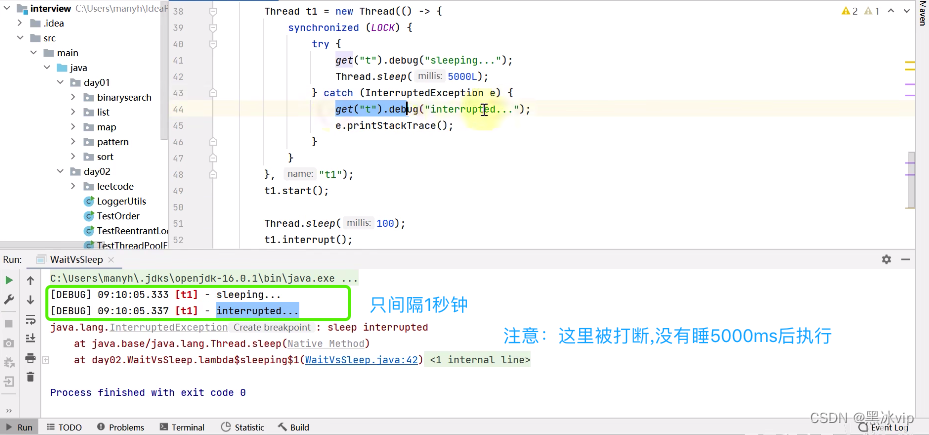
Task: Dump threads with camera icon
Action: coord(9,343)
